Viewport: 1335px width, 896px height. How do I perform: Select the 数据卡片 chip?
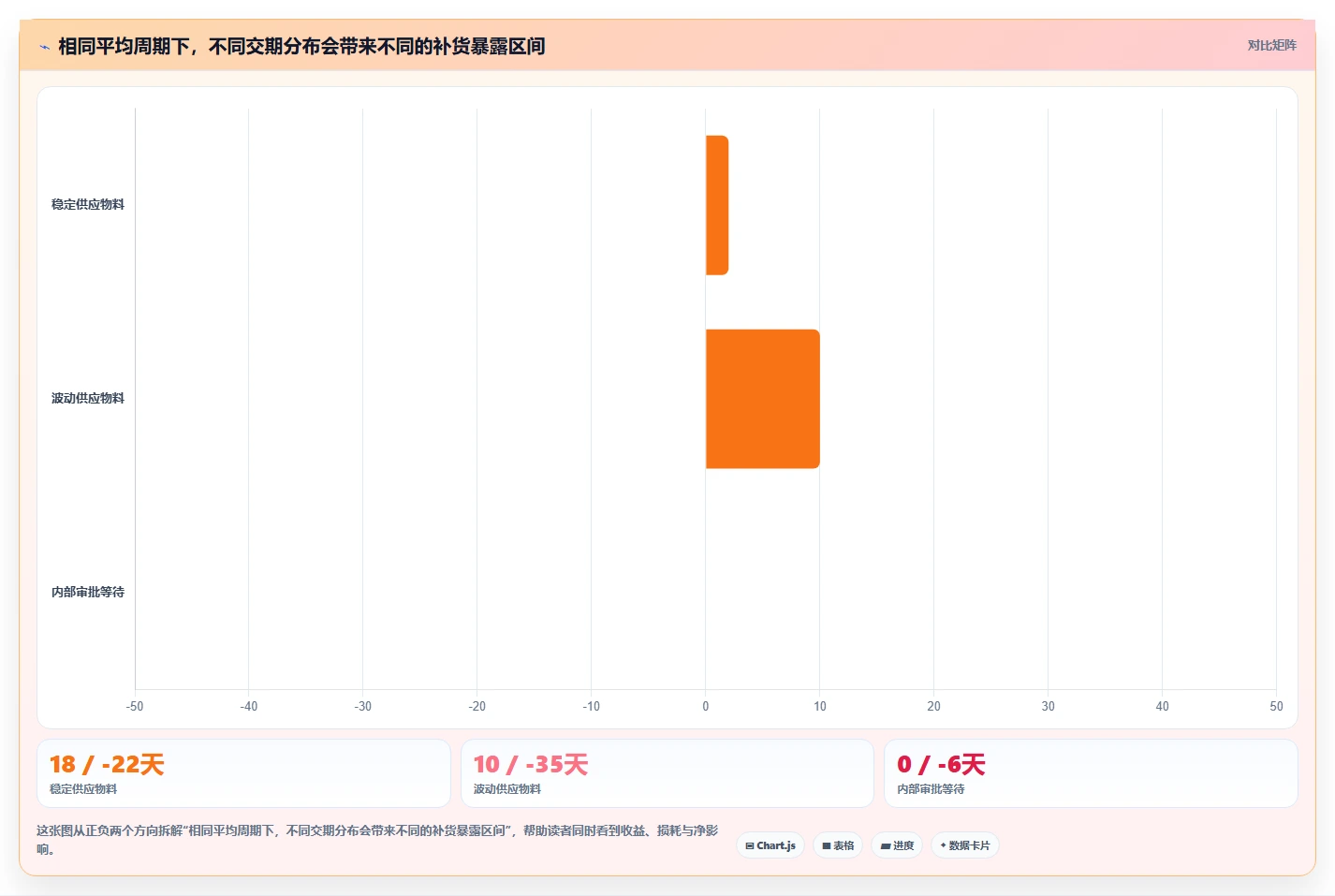click(x=965, y=845)
